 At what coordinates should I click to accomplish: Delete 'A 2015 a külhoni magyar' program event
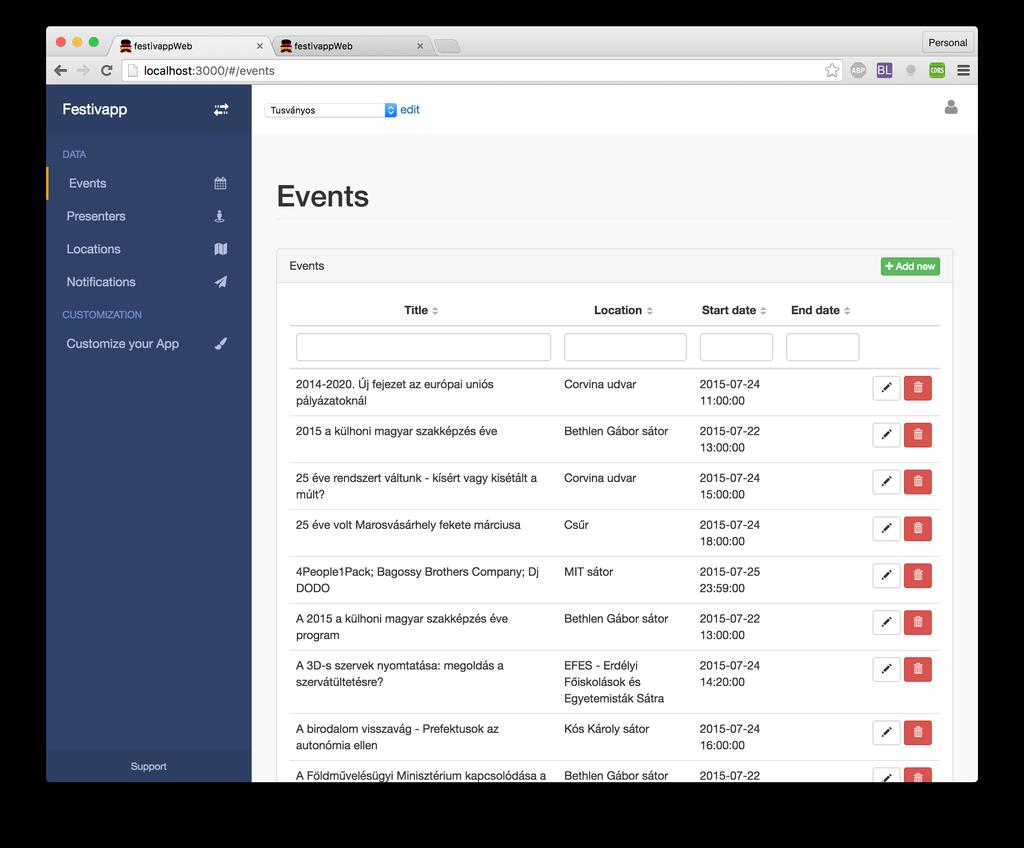(x=918, y=623)
